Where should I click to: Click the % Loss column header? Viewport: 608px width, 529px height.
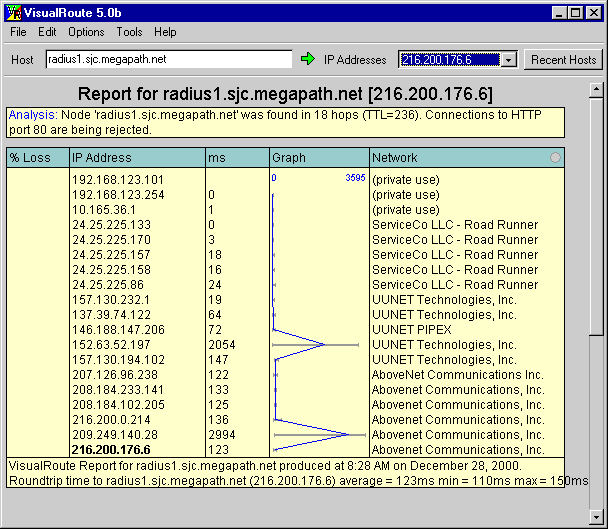click(x=38, y=157)
